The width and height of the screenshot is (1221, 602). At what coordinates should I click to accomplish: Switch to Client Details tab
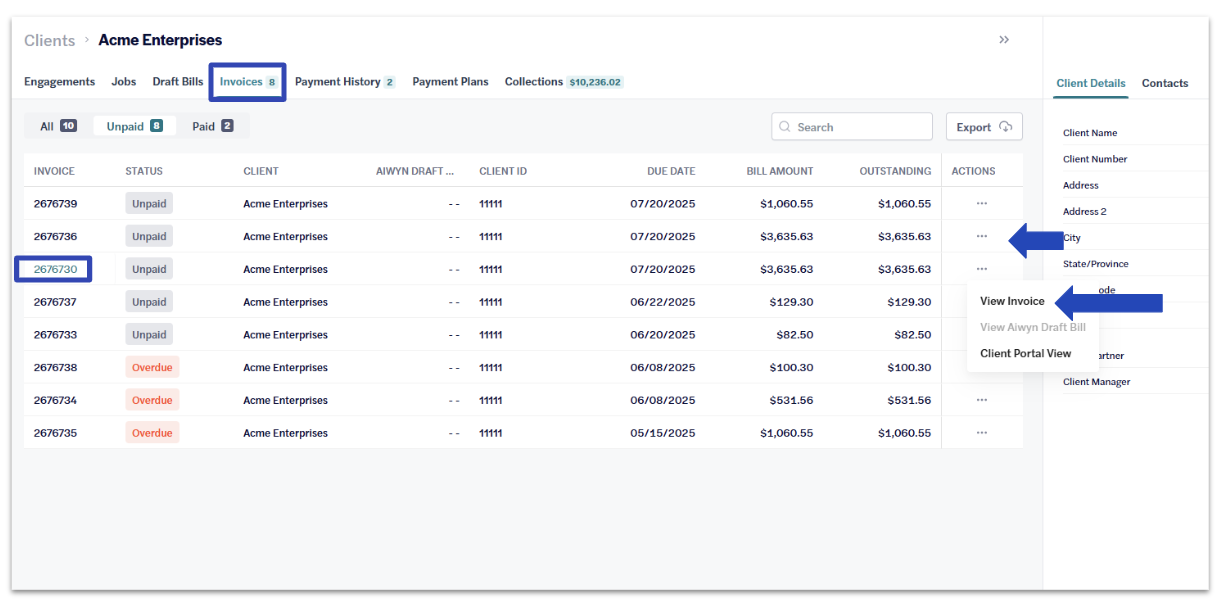1091,83
